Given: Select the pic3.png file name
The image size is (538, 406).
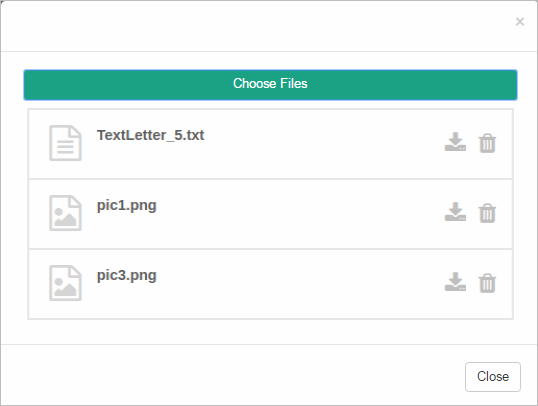Looking at the screenshot, I should click(127, 276).
